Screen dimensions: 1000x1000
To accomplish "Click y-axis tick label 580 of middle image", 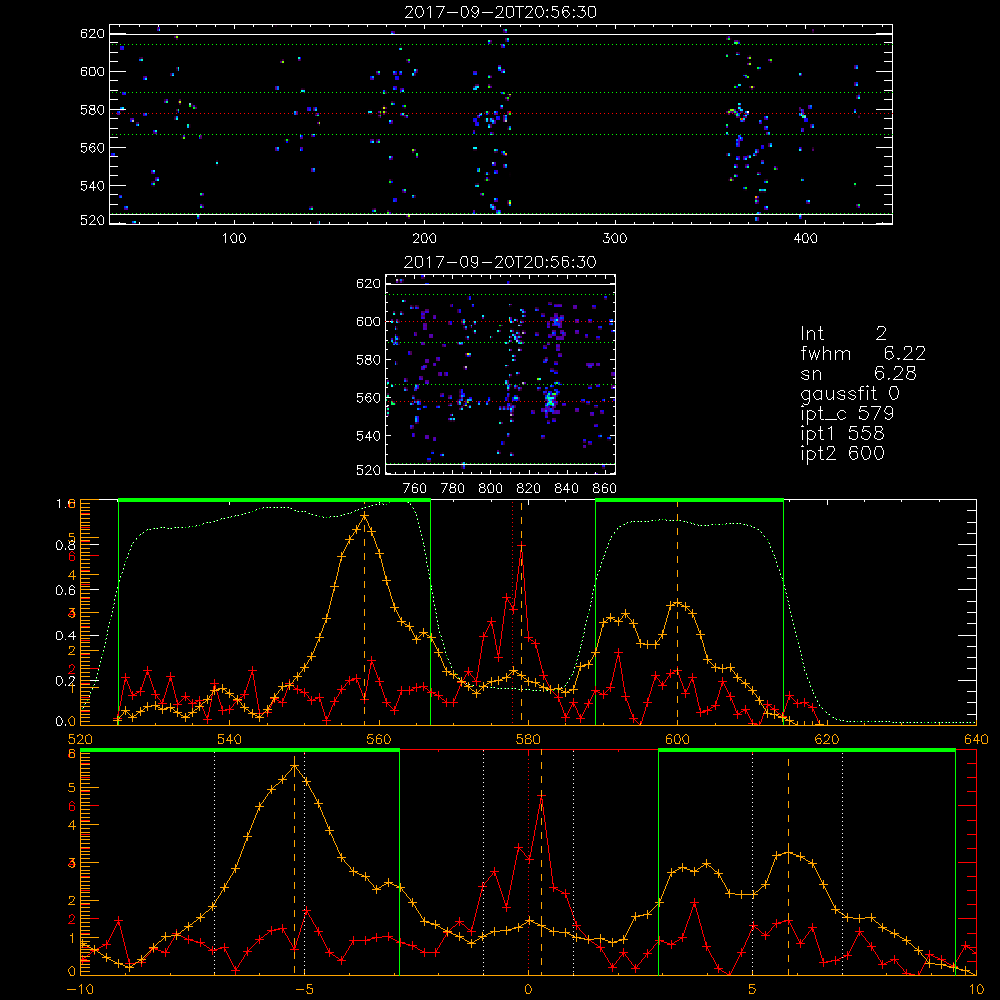I will 369,360.
